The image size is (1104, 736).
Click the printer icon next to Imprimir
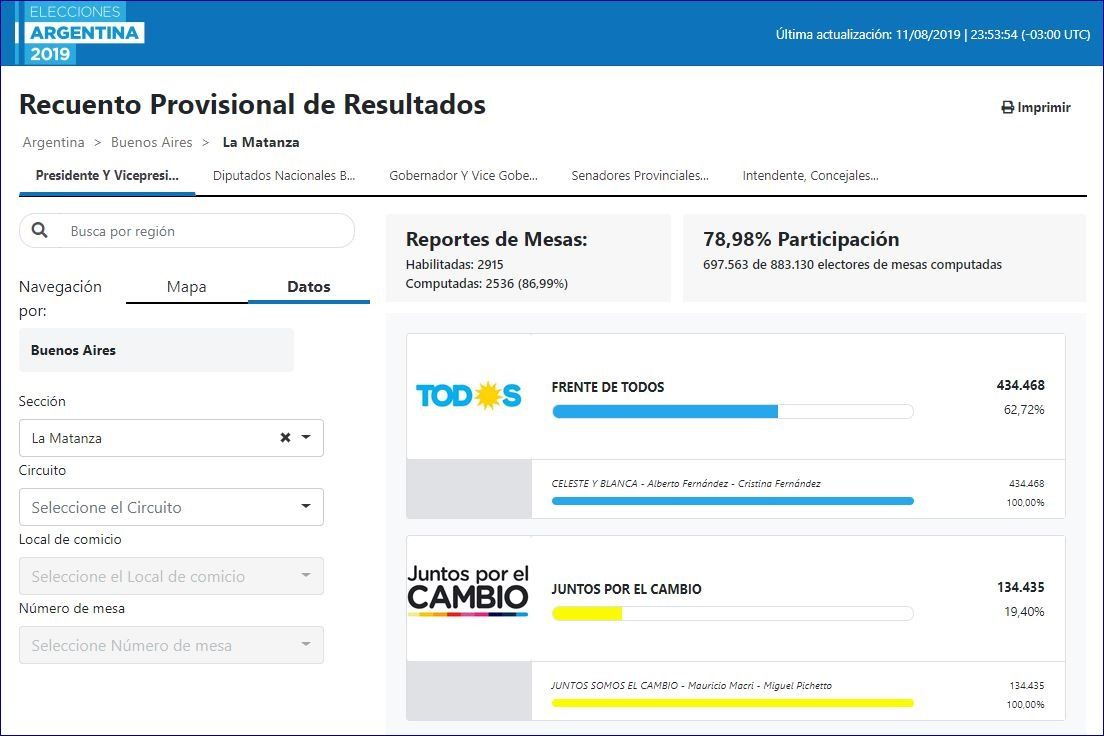tap(1007, 108)
